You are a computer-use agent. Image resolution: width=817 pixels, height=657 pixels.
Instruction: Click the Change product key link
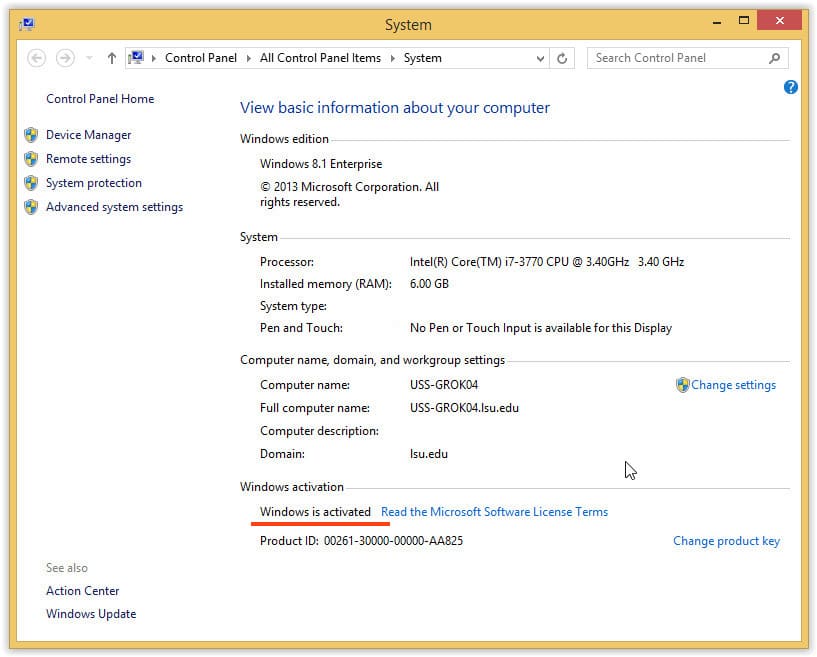pos(726,541)
